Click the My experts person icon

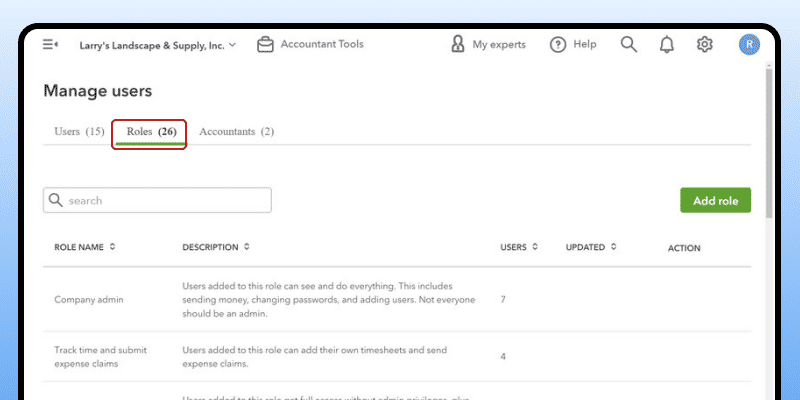[x=458, y=44]
